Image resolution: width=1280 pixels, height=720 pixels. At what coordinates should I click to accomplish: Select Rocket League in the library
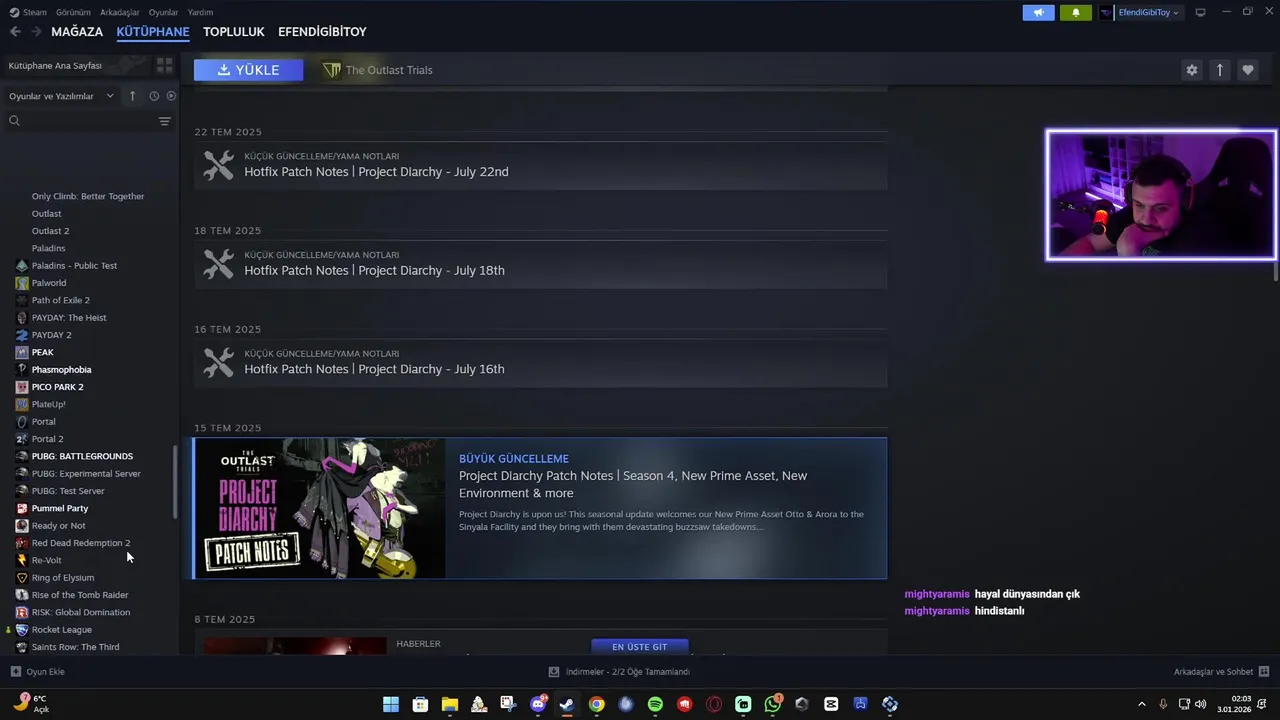coord(61,630)
